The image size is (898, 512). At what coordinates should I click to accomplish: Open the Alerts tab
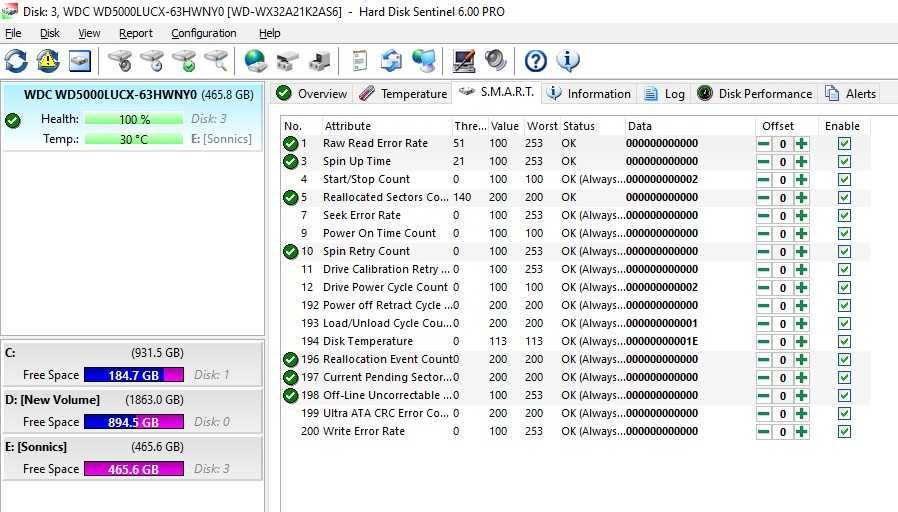tap(850, 93)
